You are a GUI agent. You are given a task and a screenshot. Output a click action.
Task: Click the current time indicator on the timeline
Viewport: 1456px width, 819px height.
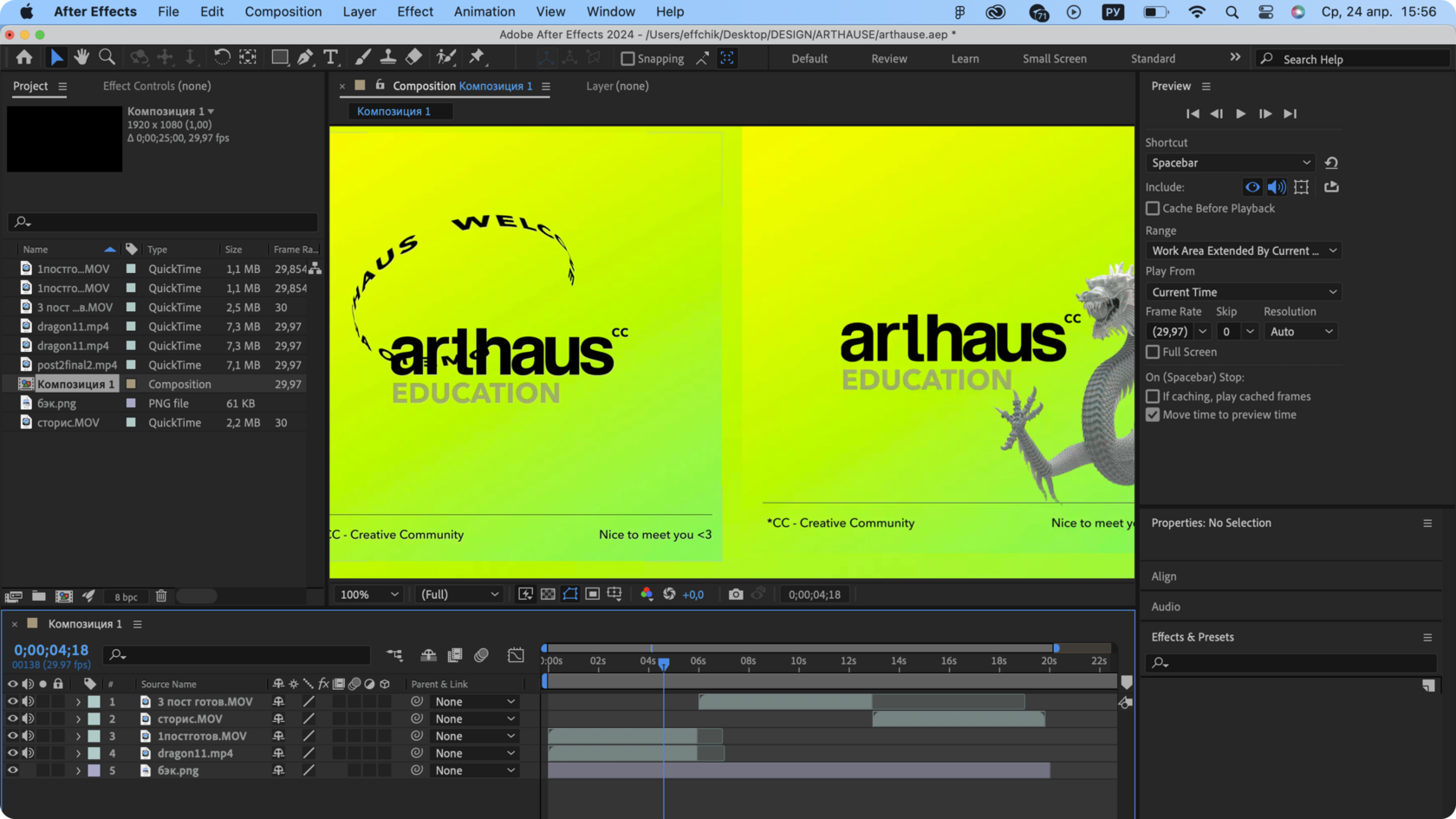pos(664,663)
